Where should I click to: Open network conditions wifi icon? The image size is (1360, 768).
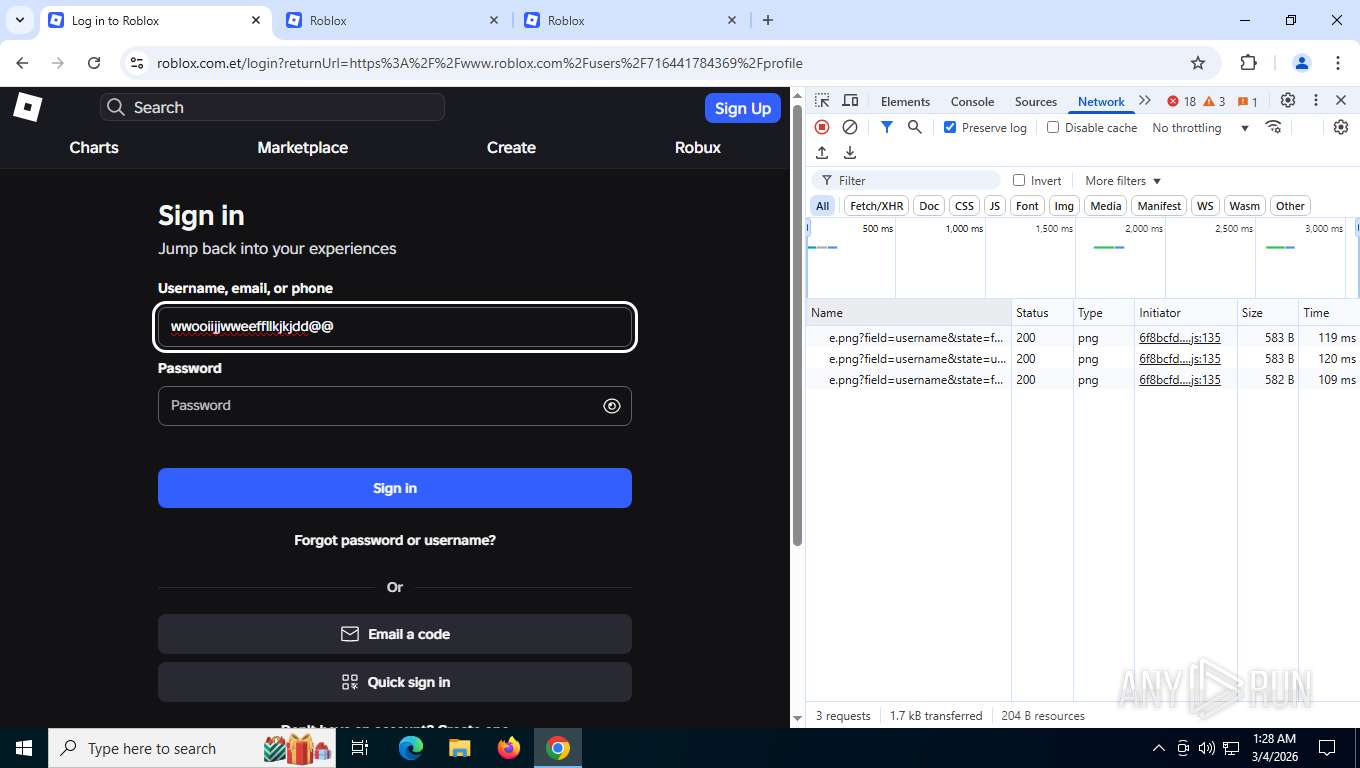tap(1273, 127)
